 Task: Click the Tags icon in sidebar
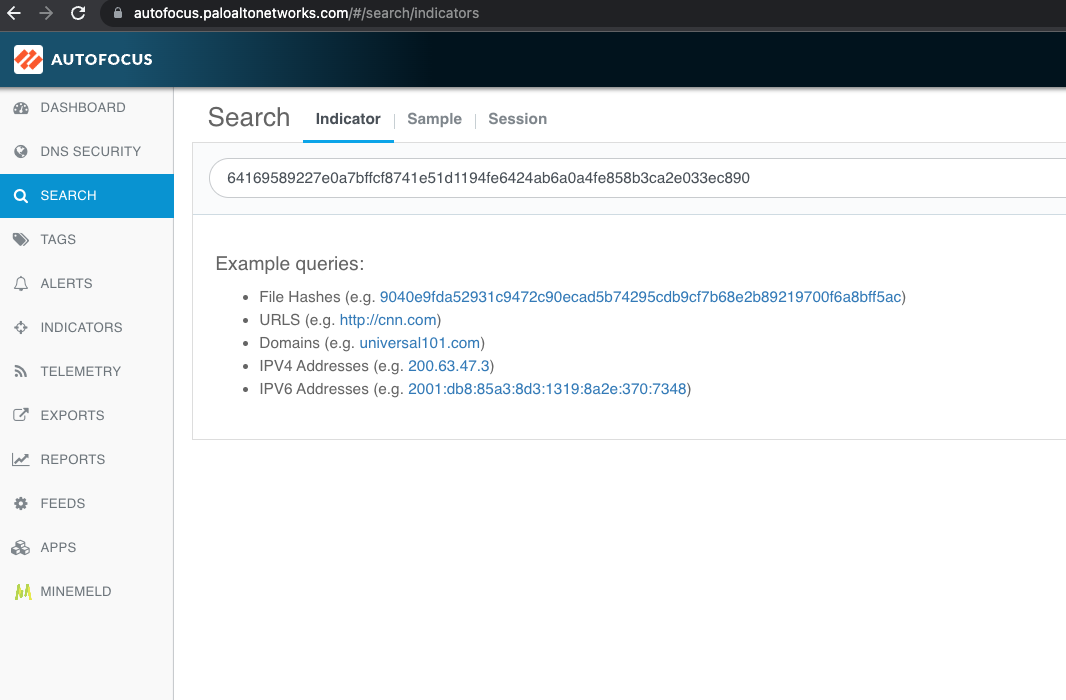(20, 240)
